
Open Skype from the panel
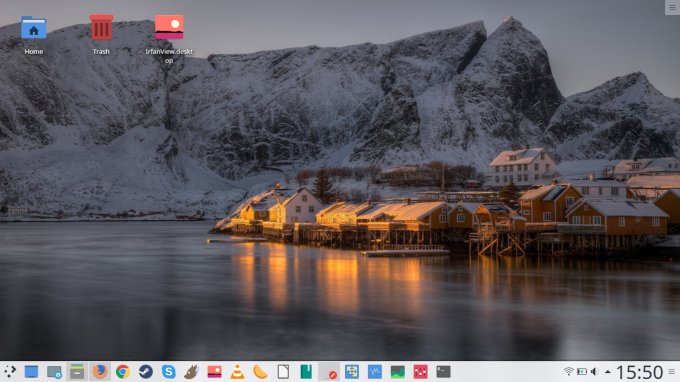click(x=169, y=372)
